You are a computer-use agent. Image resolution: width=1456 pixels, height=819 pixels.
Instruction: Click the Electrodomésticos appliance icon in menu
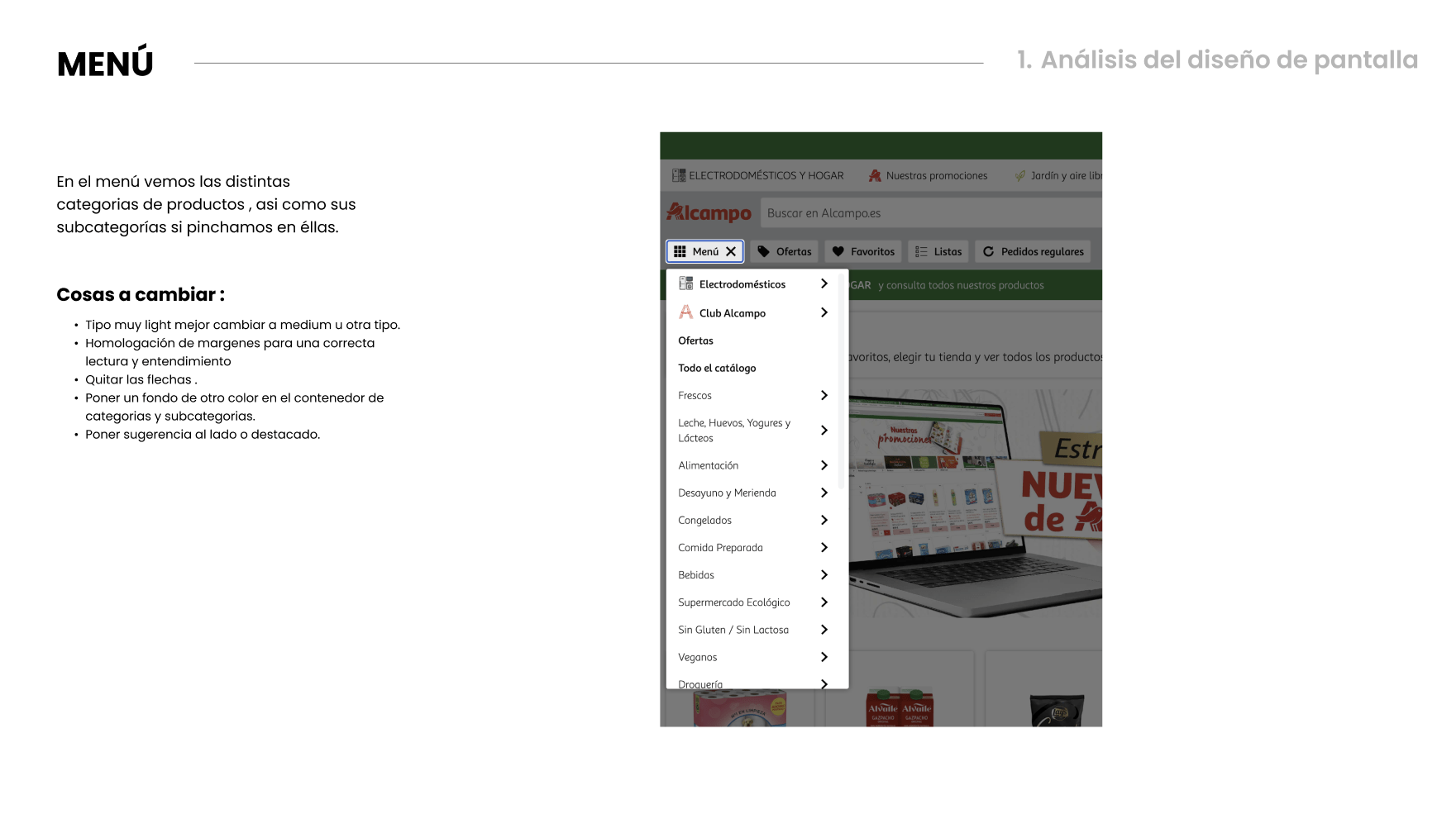pyautogui.click(x=686, y=283)
